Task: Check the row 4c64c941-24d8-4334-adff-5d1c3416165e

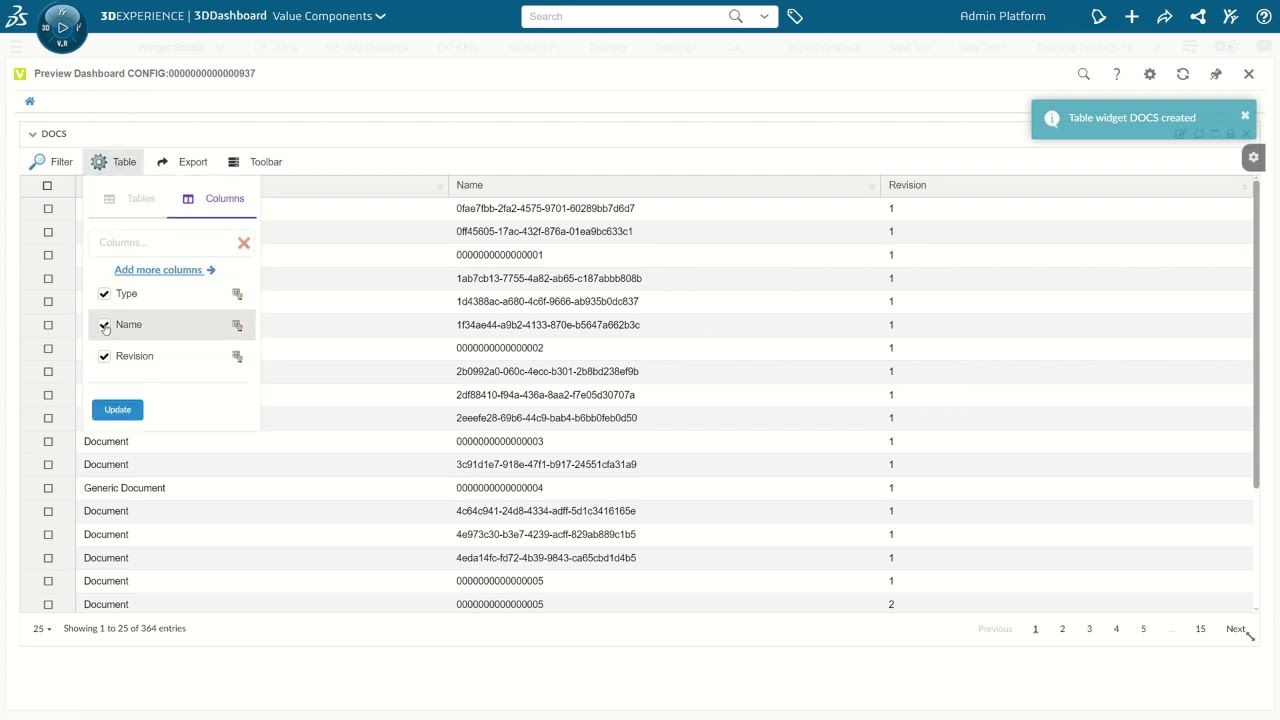Action: click(47, 512)
